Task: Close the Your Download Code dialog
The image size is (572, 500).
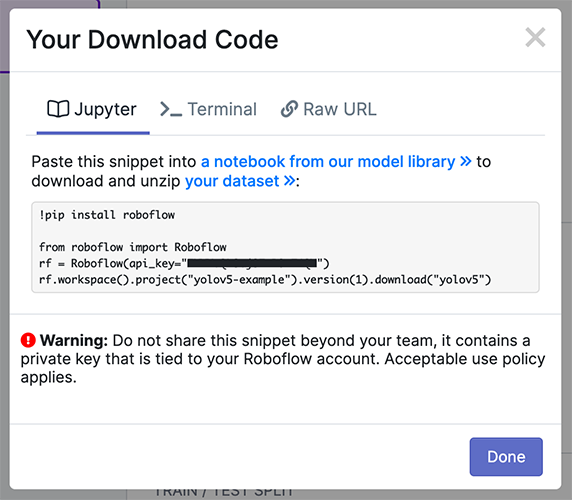Action: [x=535, y=37]
